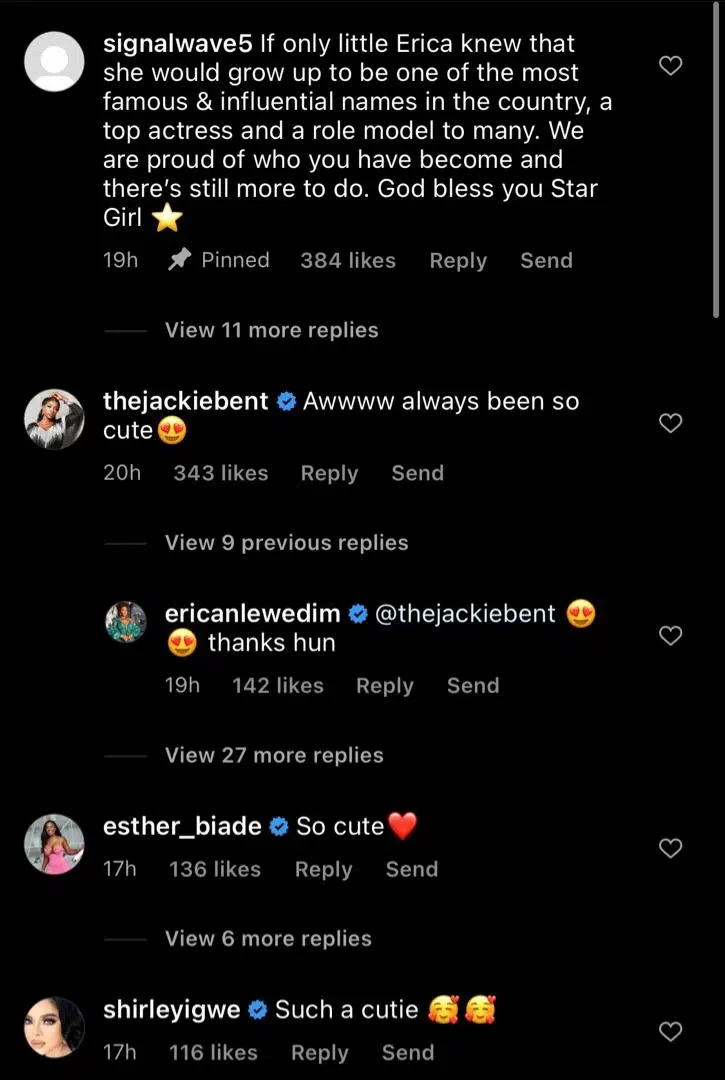This screenshot has height=1080, width=725.
Task: Send thejackiebent's comment to someone
Action: (x=417, y=473)
